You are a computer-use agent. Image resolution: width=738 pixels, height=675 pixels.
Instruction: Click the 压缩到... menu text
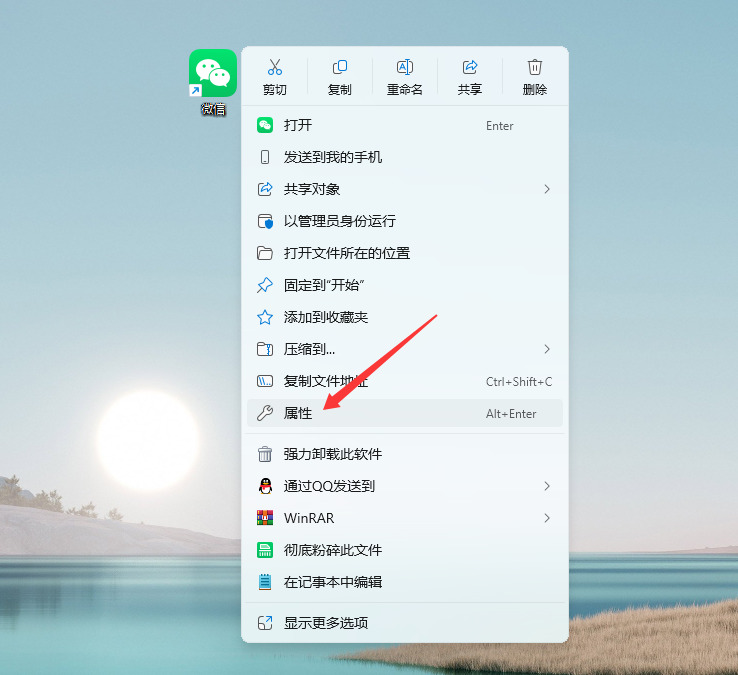tap(309, 349)
